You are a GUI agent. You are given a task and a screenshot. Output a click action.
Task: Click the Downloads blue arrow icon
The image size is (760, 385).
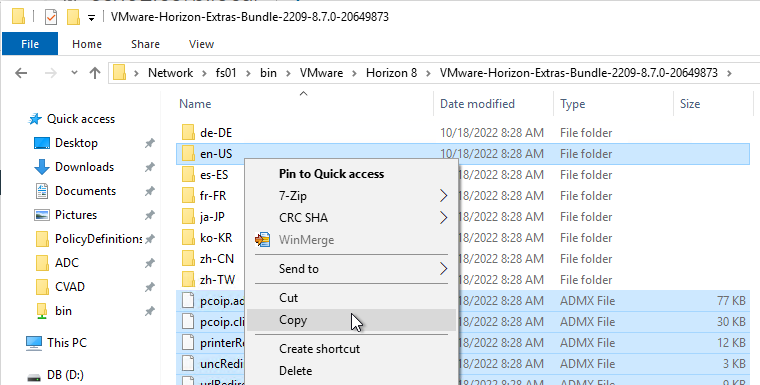42,167
